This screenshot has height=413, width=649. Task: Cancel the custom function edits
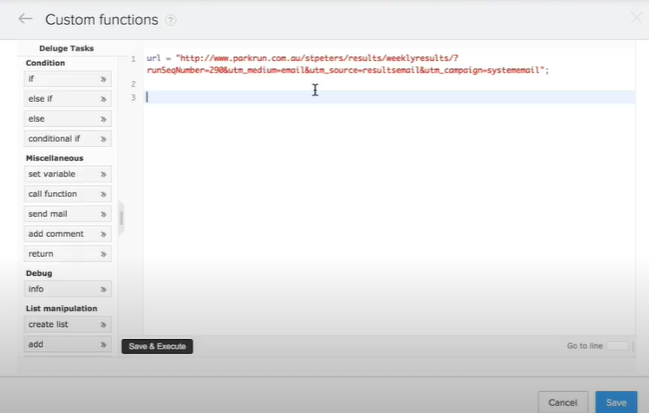click(562, 402)
